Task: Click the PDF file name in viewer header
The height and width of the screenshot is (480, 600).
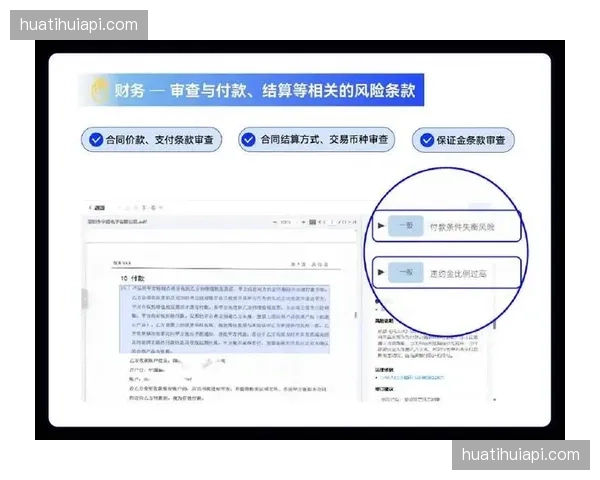Action: click(x=117, y=221)
